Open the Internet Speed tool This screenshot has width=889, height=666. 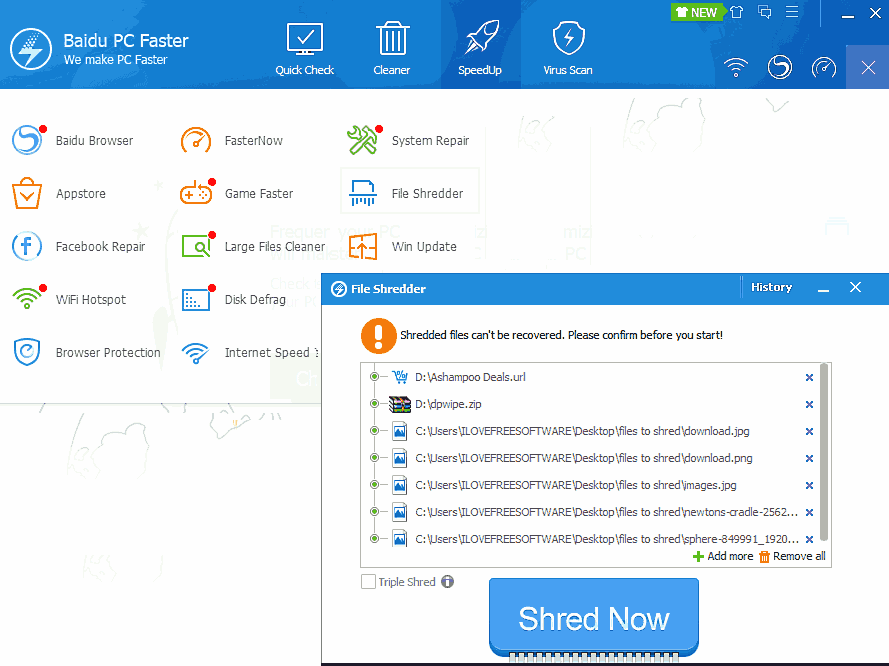pos(250,353)
